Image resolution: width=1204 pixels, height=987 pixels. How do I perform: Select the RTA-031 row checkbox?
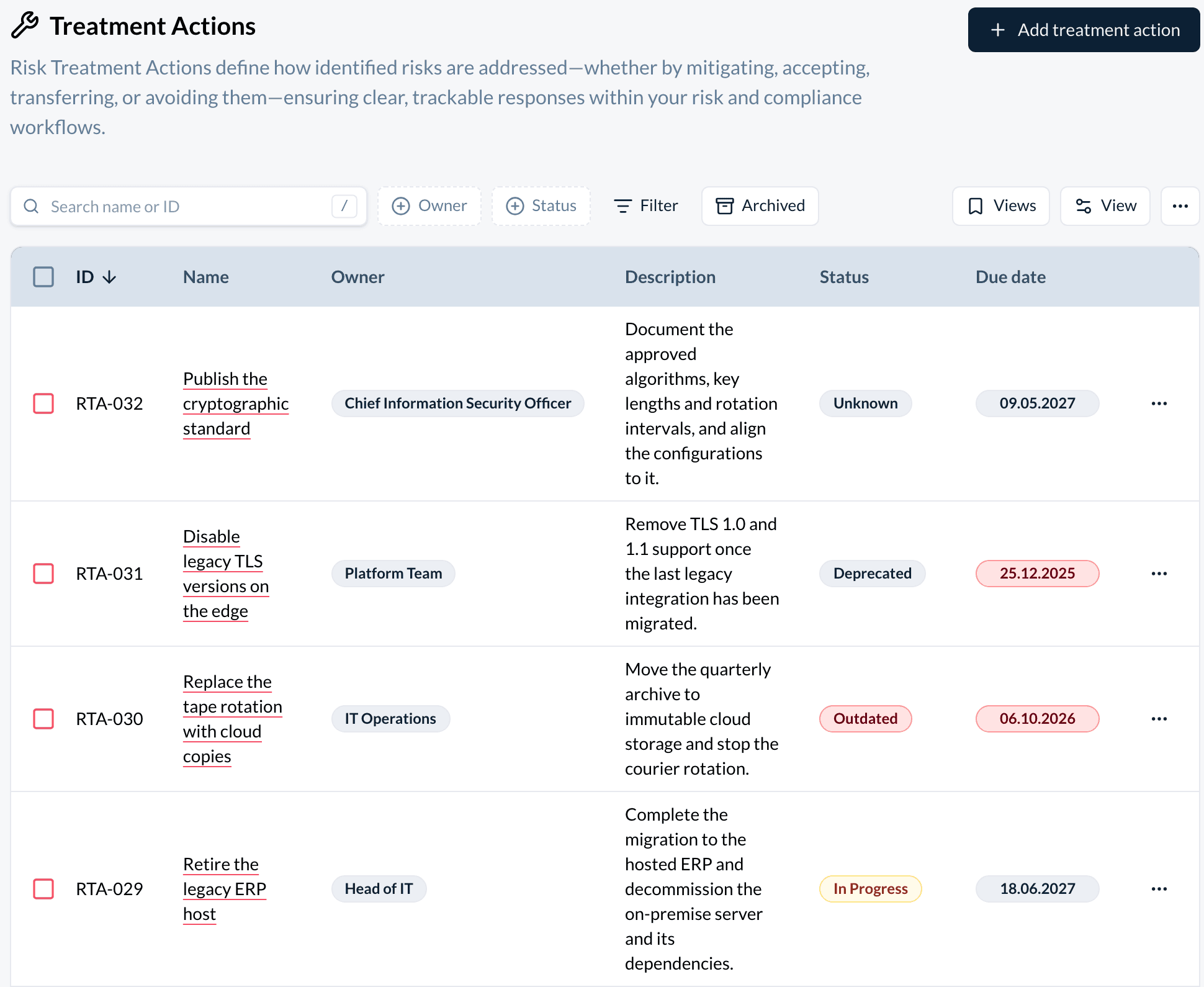point(43,574)
